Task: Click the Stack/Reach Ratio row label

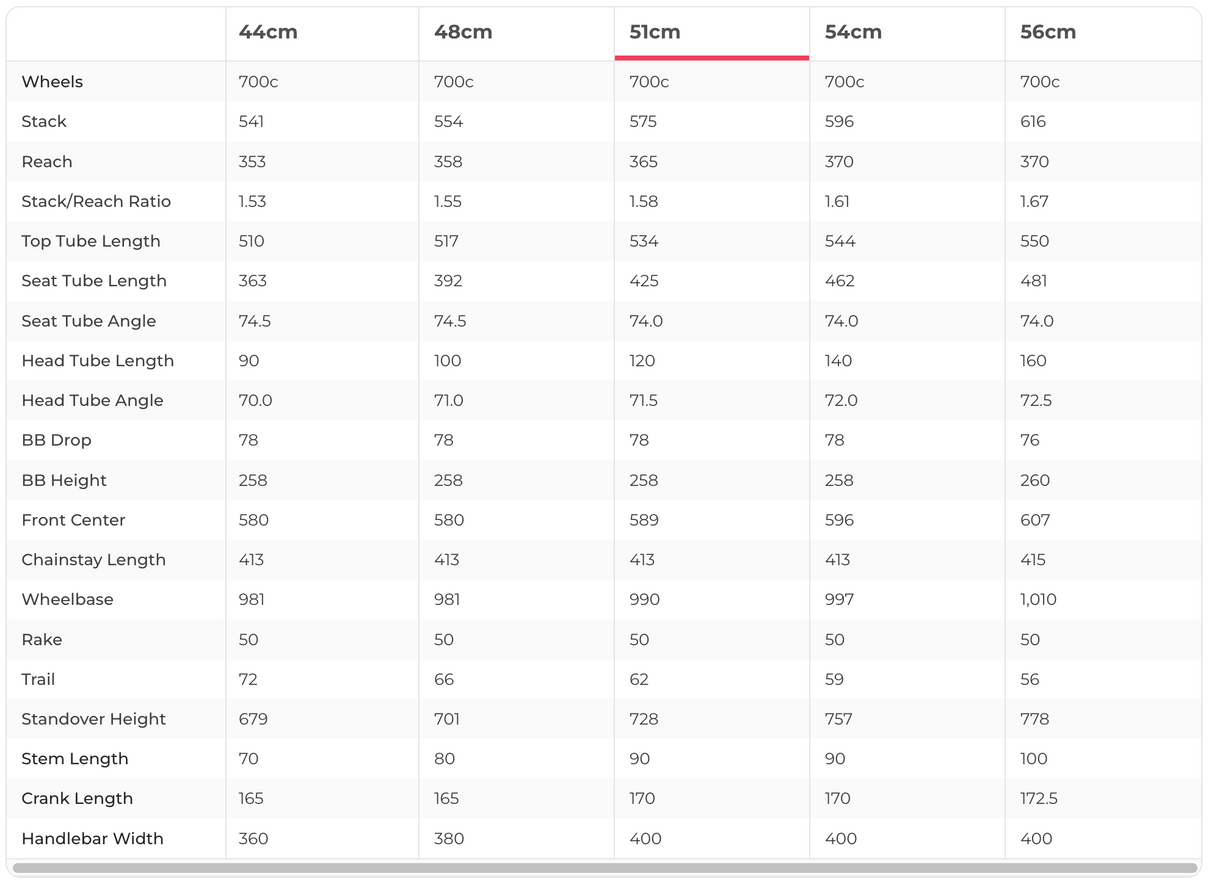Action: [x=96, y=201]
